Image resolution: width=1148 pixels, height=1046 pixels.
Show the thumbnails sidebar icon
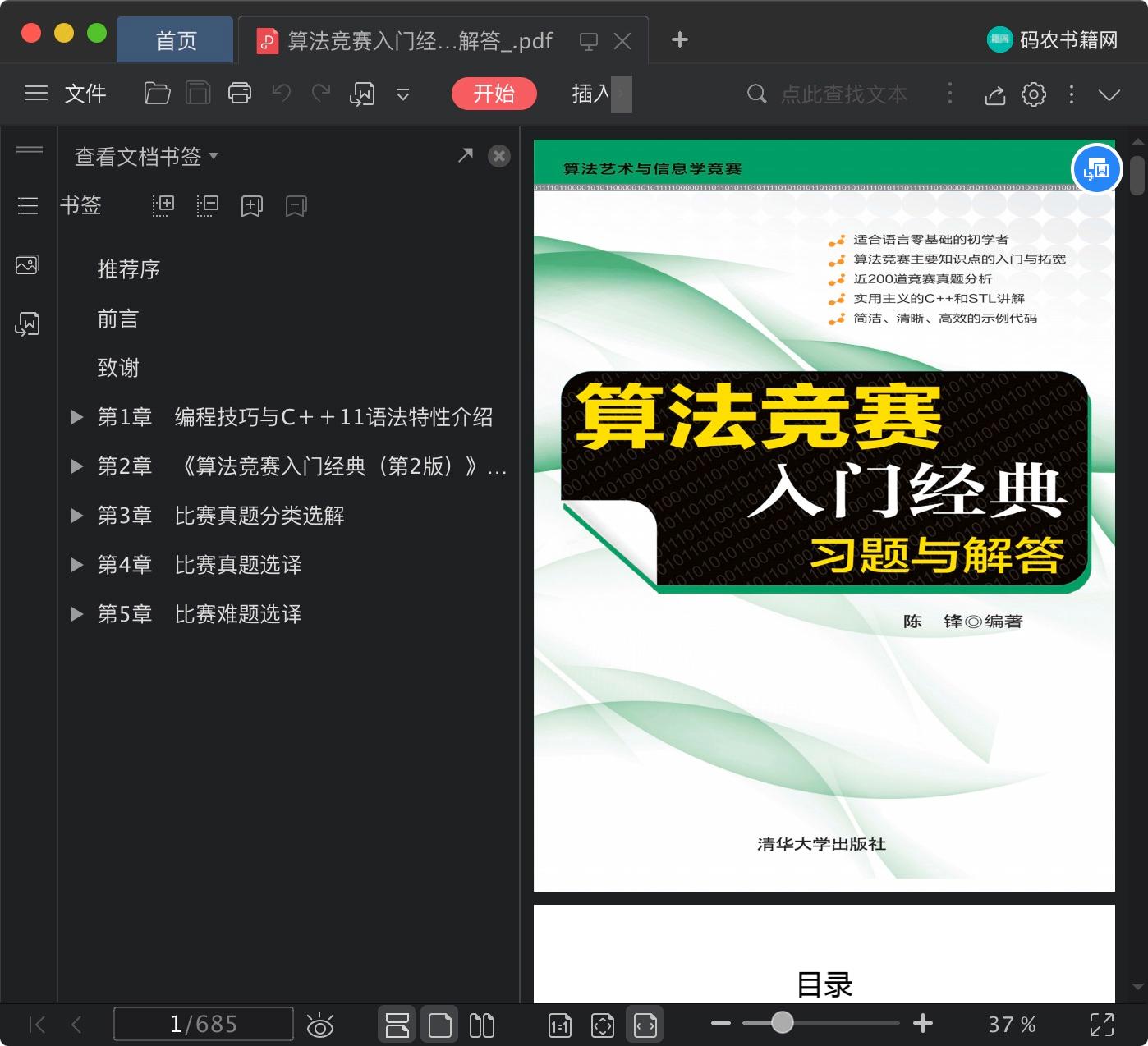point(27,264)
